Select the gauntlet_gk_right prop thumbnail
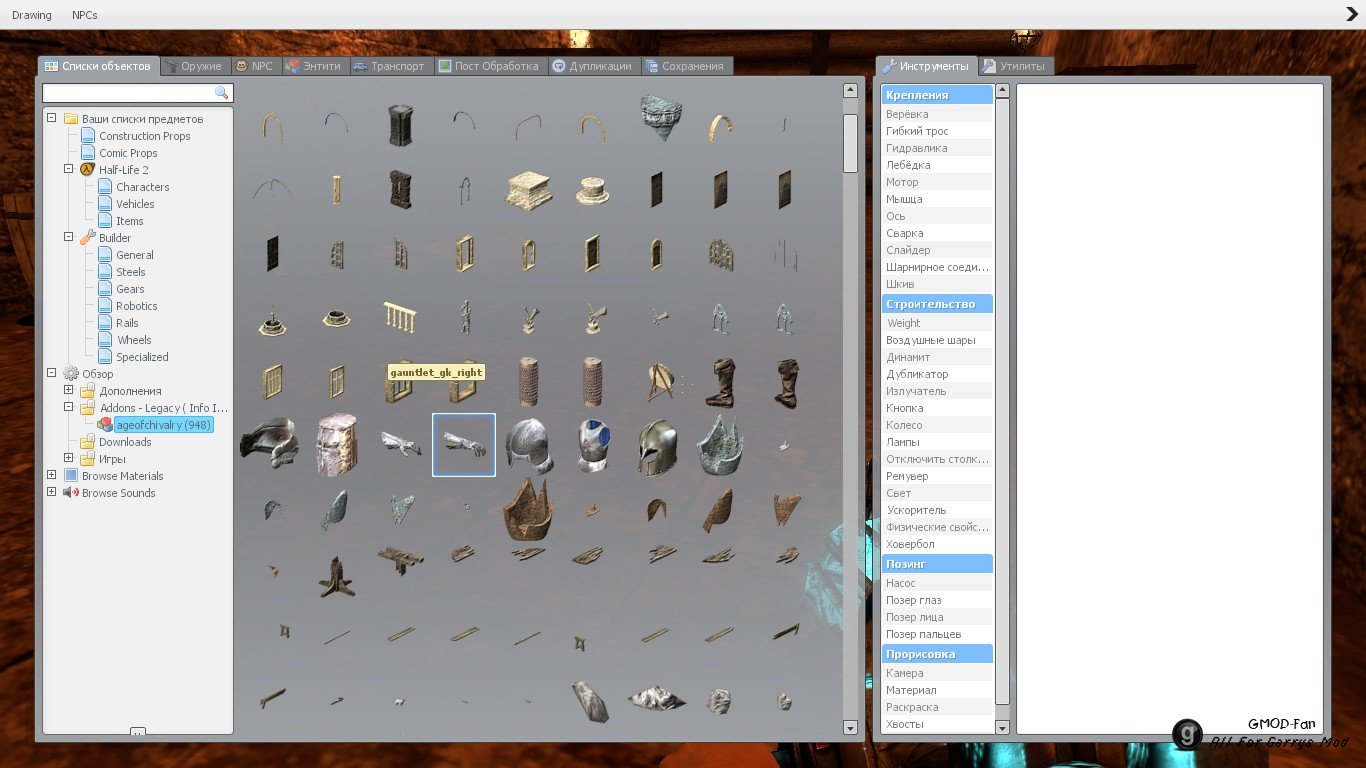The width and height of the screenshot is (1366, 768). click(463, 444)
